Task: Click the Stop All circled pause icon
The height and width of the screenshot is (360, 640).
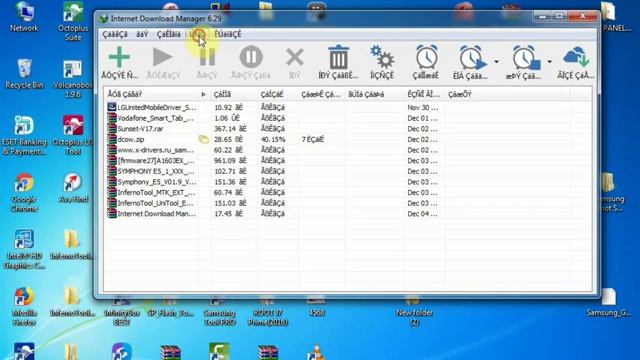Action: (251, 57)
